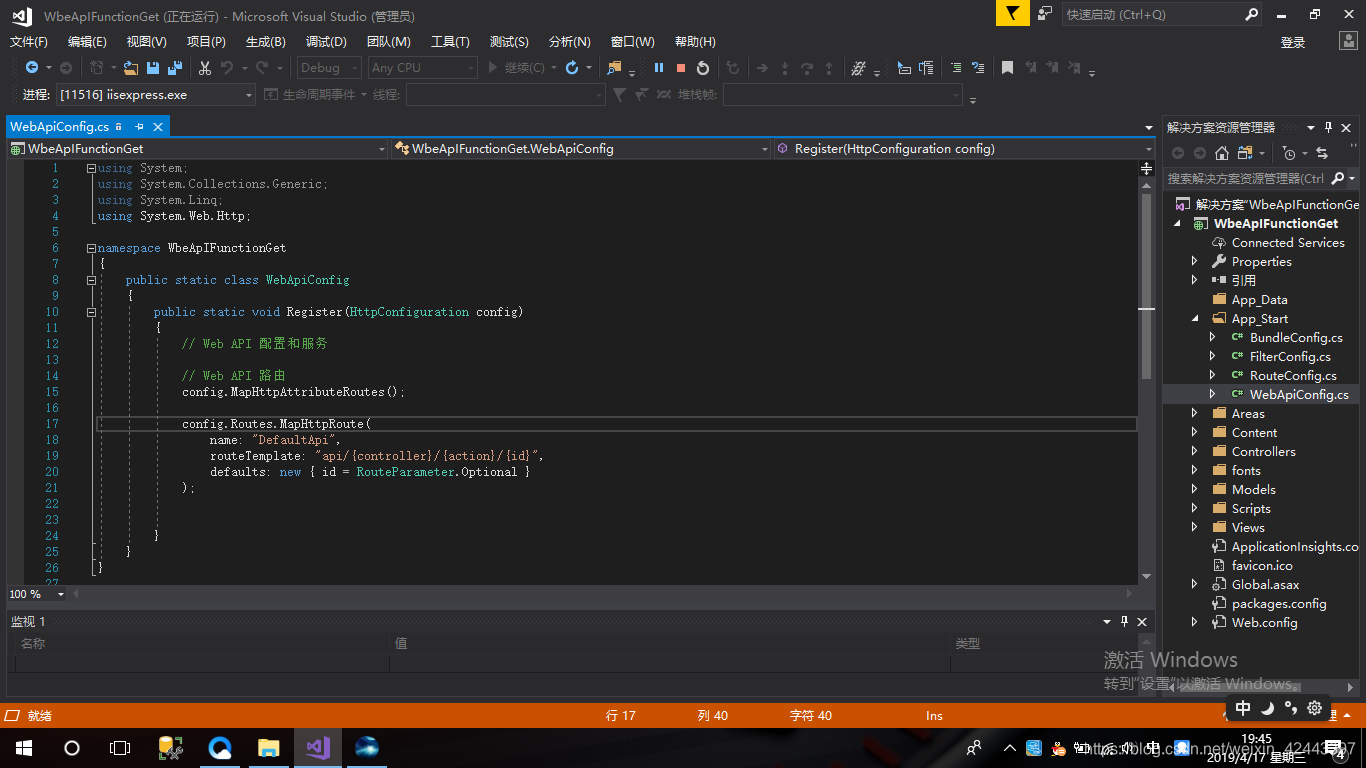Screen dimensions: 1366x768
Task: Click Pending Changes Filter clock icon
Action: pos(1289,153)
